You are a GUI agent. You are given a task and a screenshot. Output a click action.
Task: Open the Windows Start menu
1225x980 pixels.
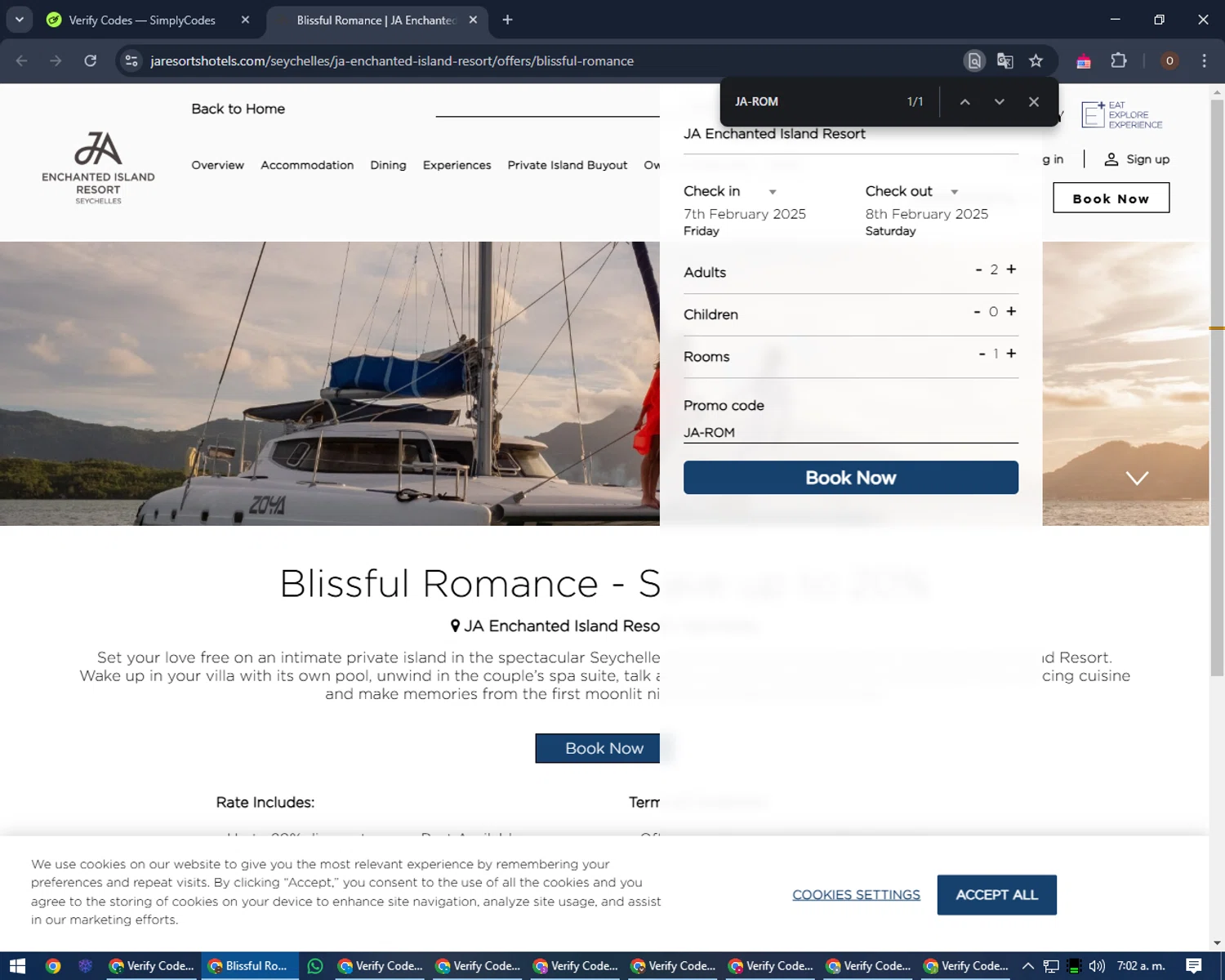tap(17, 966)
